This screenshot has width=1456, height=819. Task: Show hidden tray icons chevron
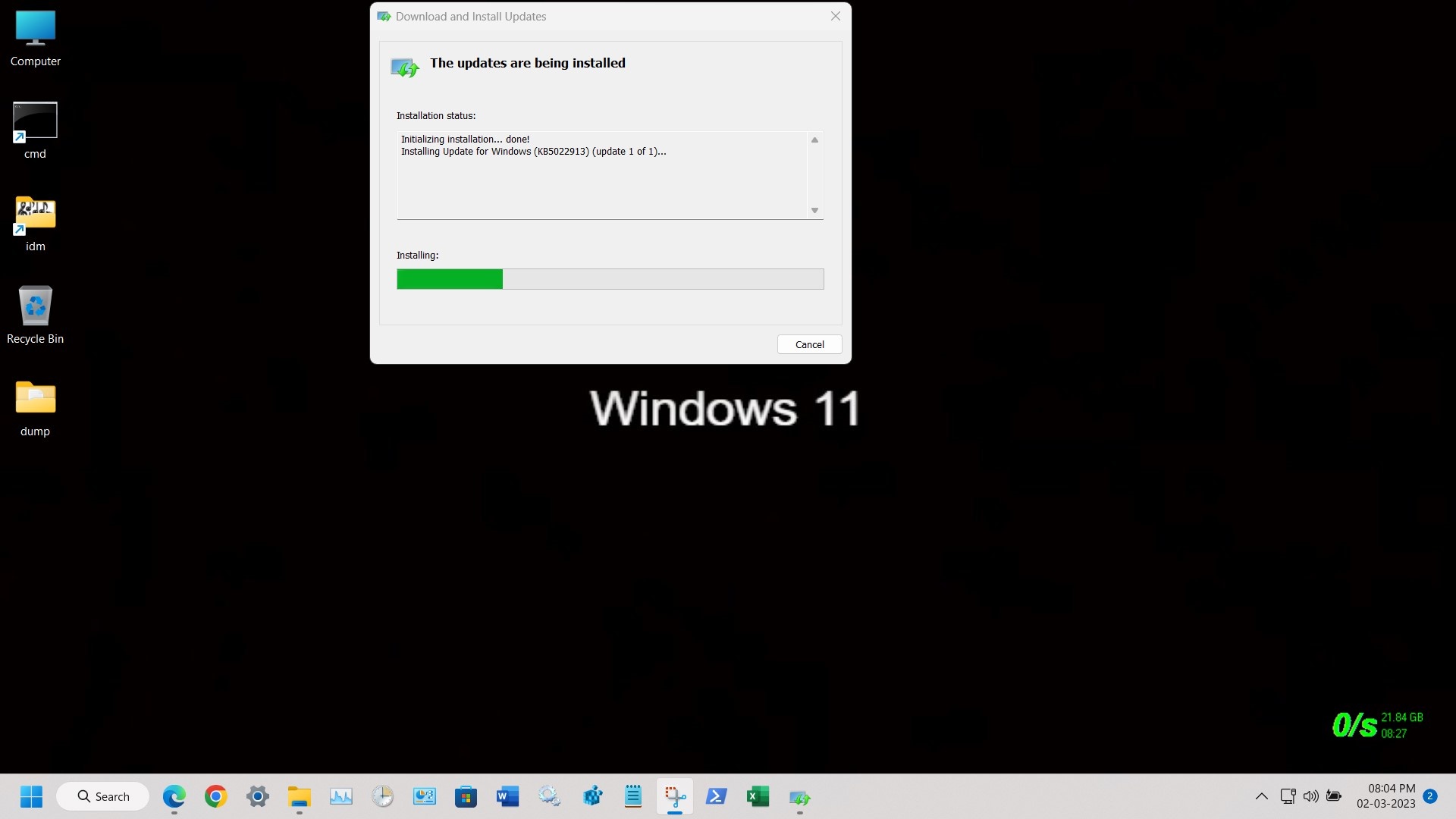[1262, 796]
